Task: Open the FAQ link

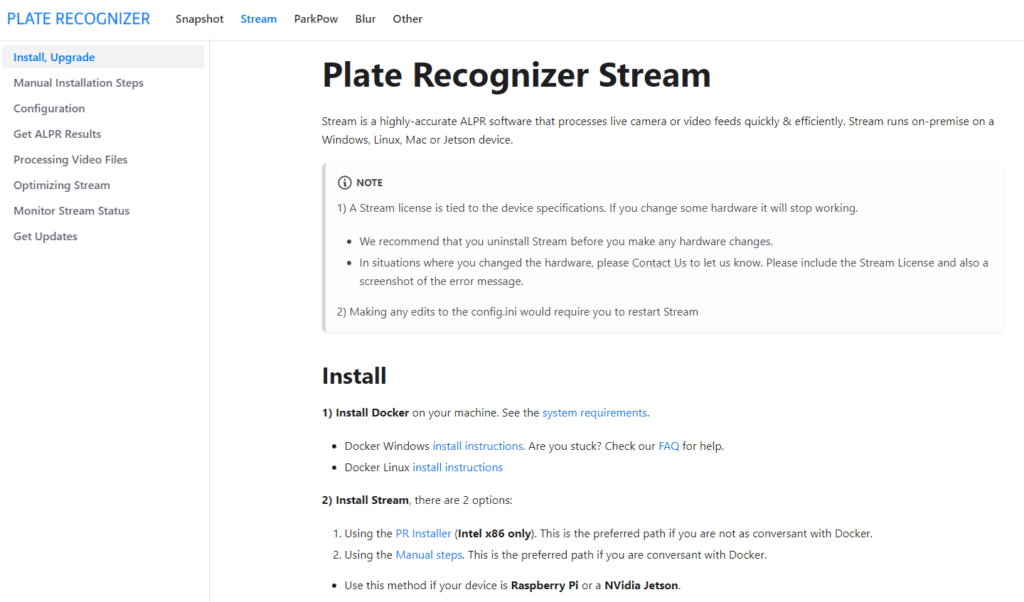Action: pyautogui.click(x=669, y=446)
